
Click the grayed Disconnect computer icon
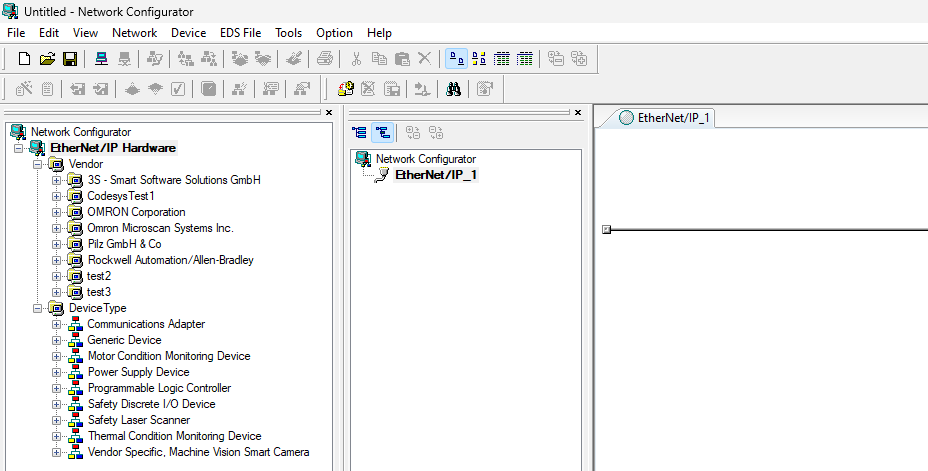pyautogui.click(x=124, y=59)
